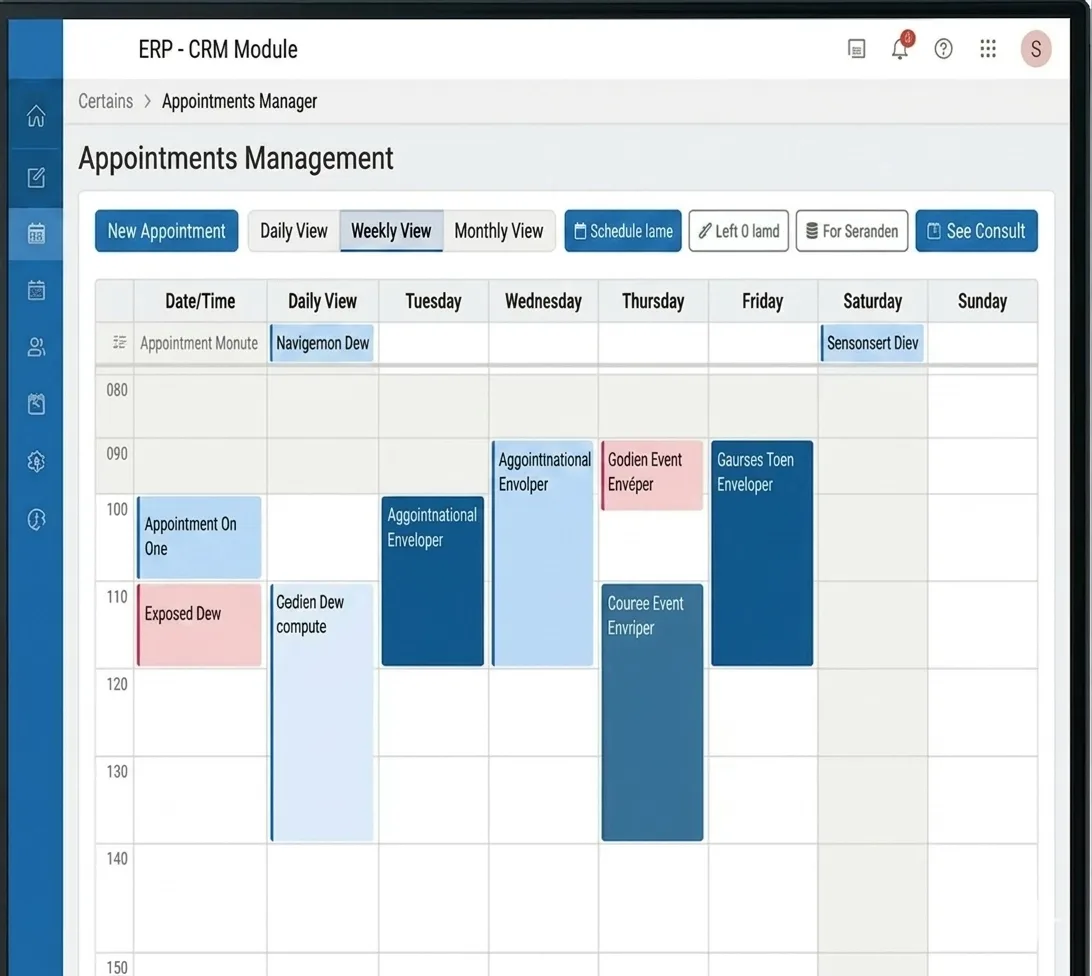Click the 090 time label
Image resolution: width=1092 pixels, height=976 pixels.
[116, 454]
